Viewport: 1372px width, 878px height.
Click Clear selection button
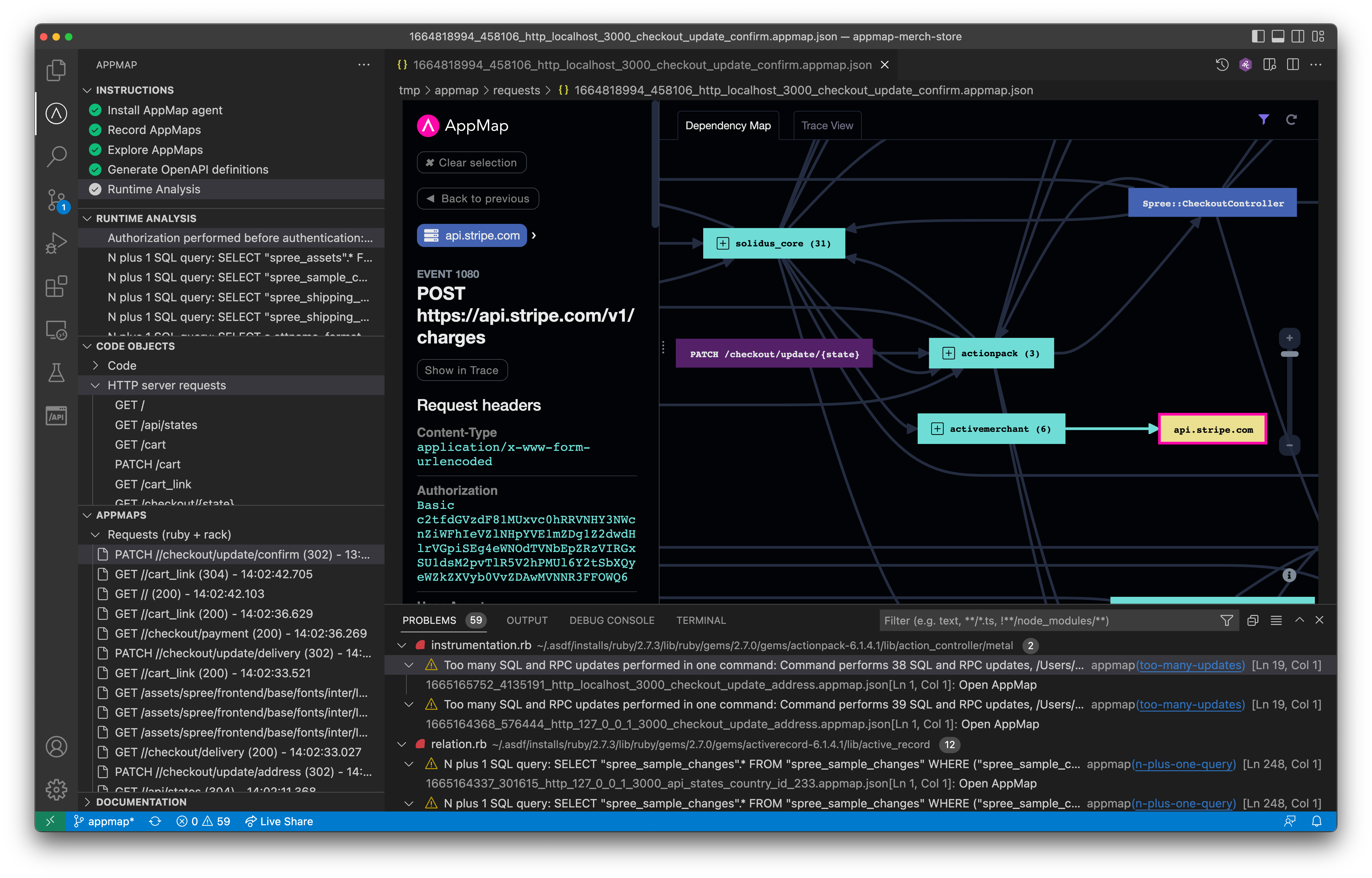(471, 162)
